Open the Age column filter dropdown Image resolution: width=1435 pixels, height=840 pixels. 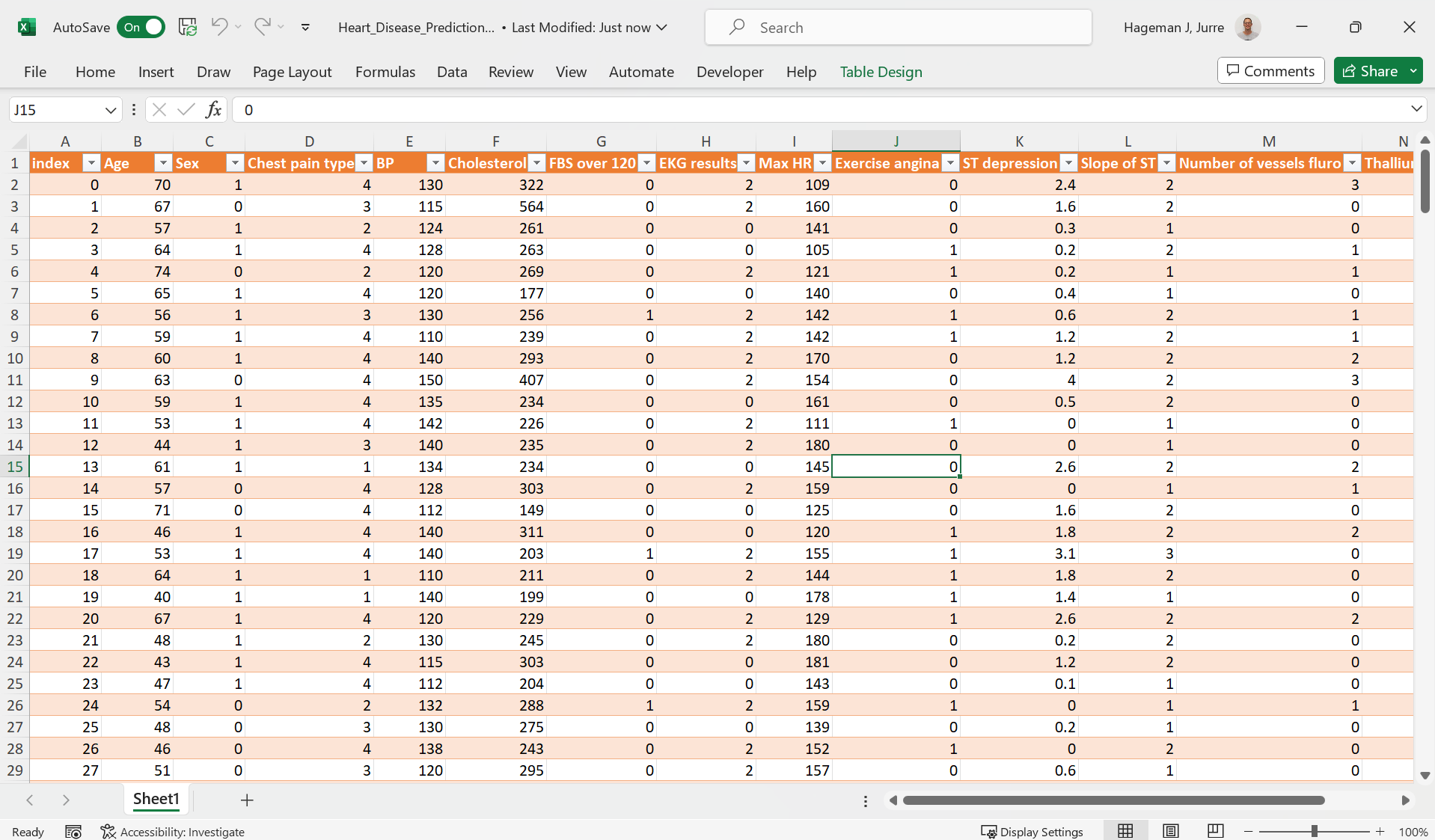[162, 163]
